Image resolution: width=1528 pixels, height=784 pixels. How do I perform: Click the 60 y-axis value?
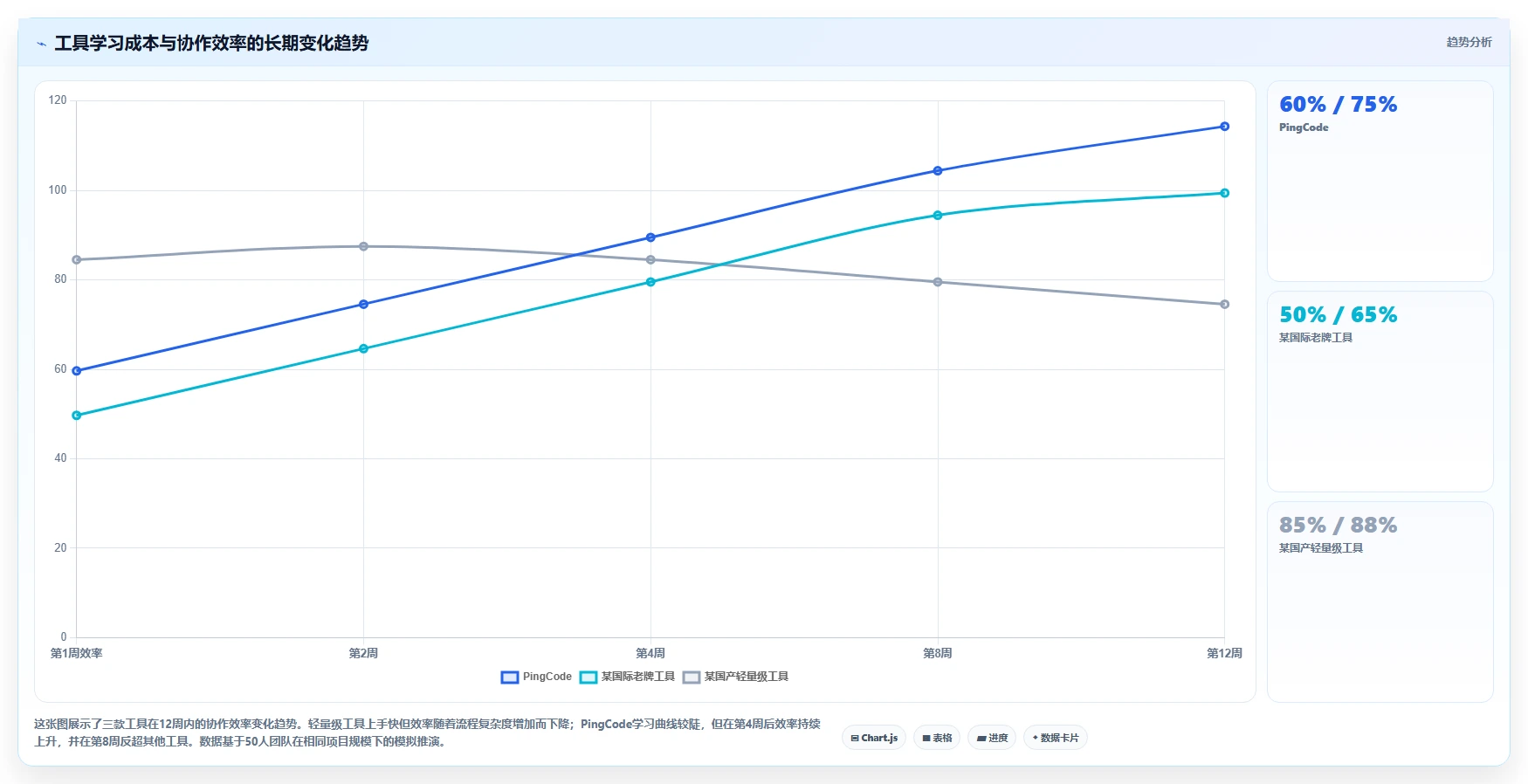click(x=60, y=369)
